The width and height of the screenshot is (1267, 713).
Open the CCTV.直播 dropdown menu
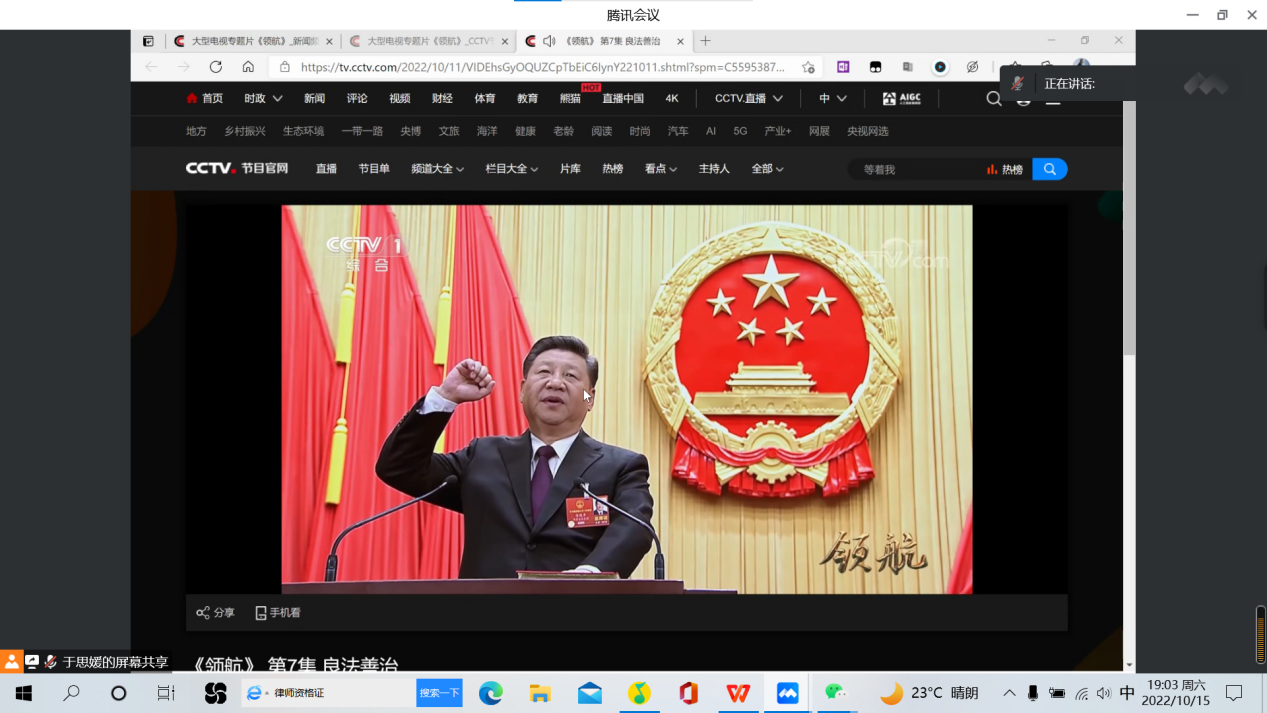click(748, 98)
